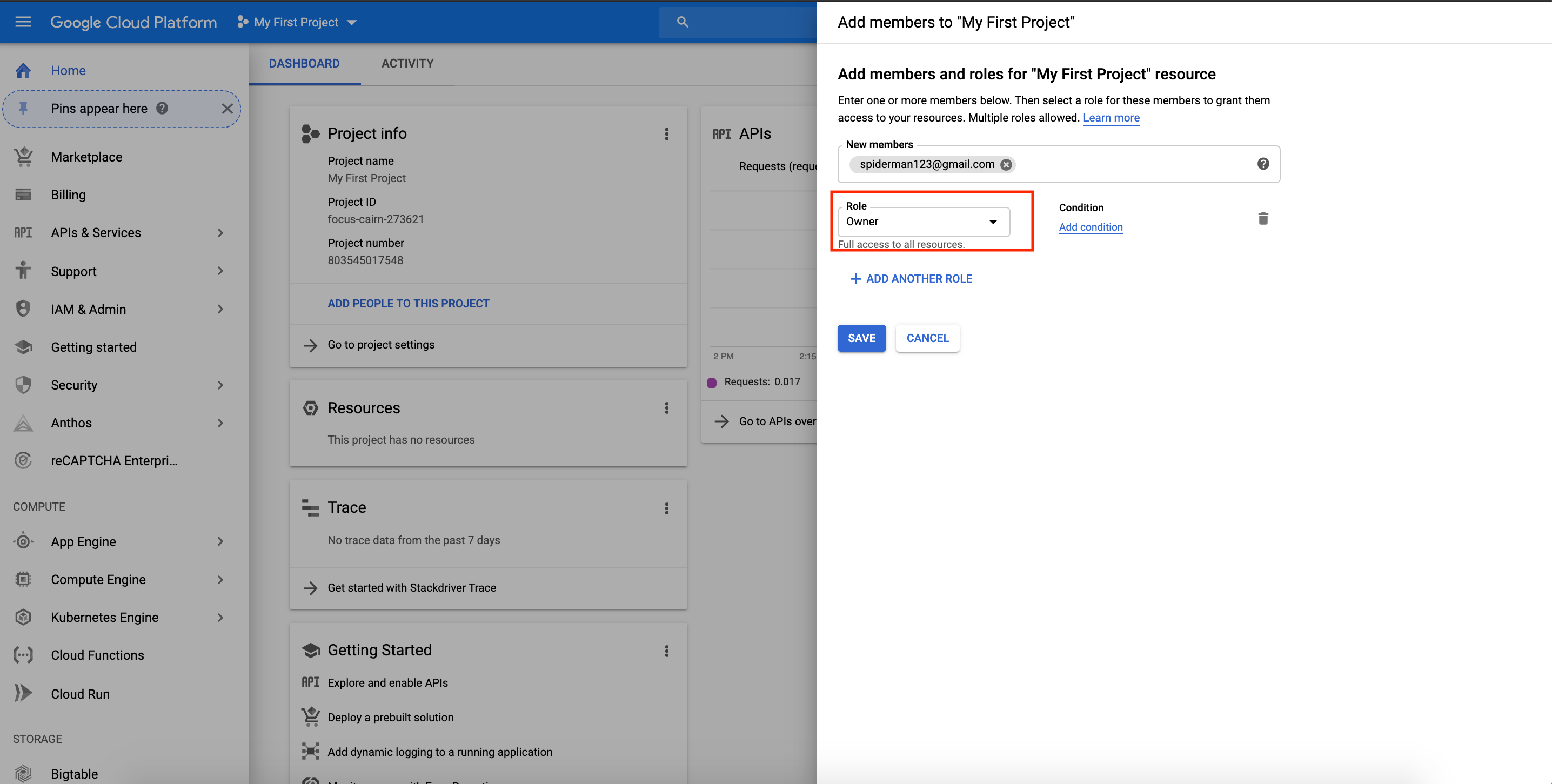1552x784 pixels.
Task: Click the Cloud Functions icon
Action: tap(23, 655)
